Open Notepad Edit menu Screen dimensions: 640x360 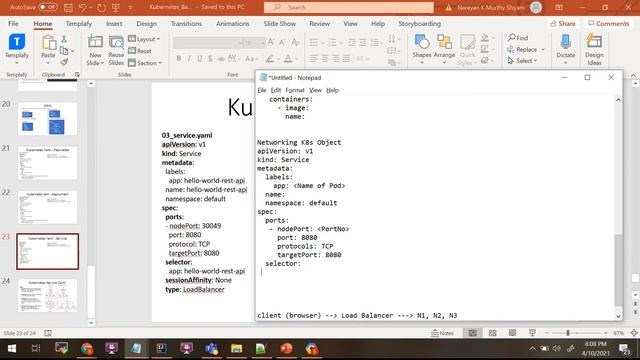tap(276, 90)
